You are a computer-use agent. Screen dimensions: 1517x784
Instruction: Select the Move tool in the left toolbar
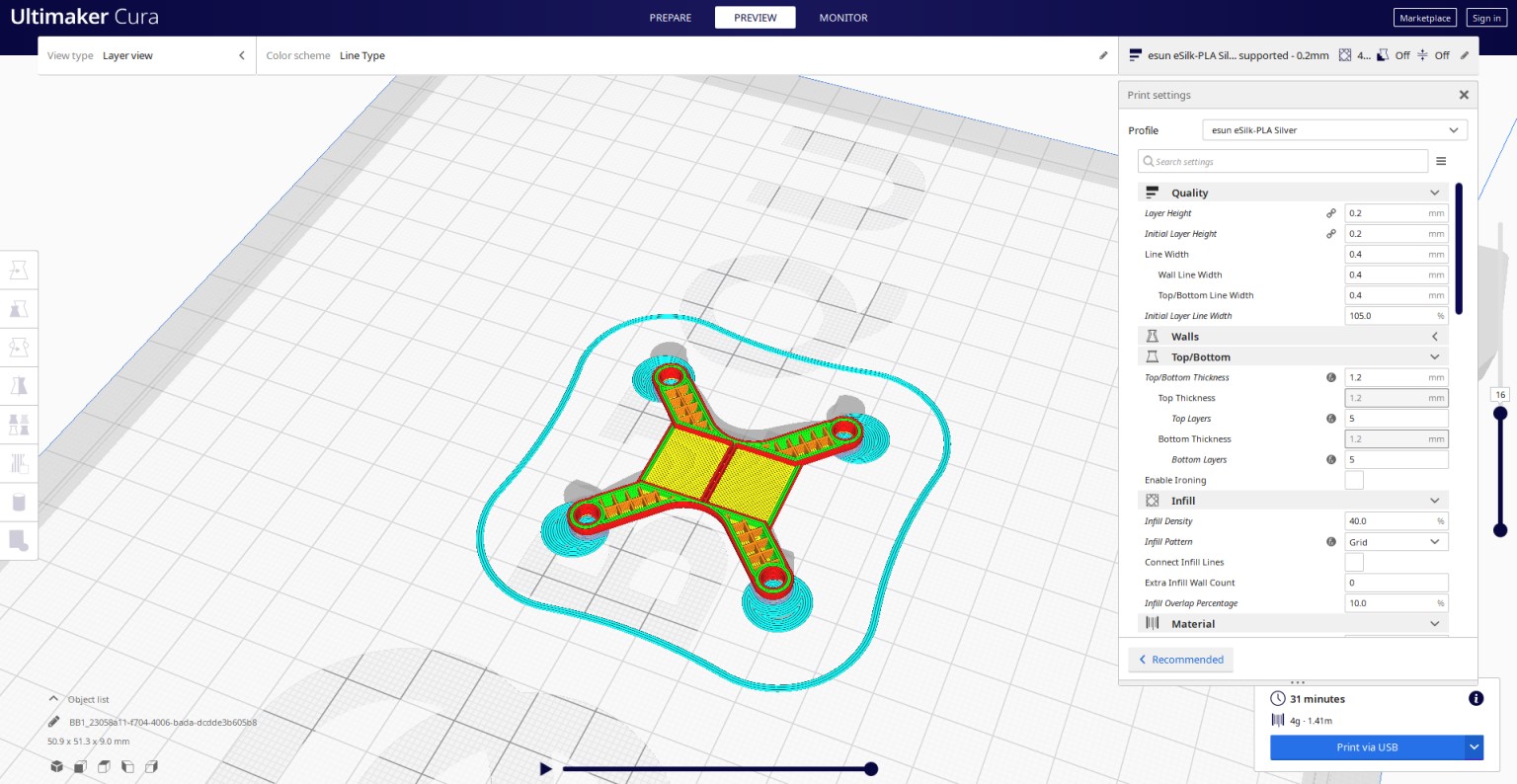19,271
